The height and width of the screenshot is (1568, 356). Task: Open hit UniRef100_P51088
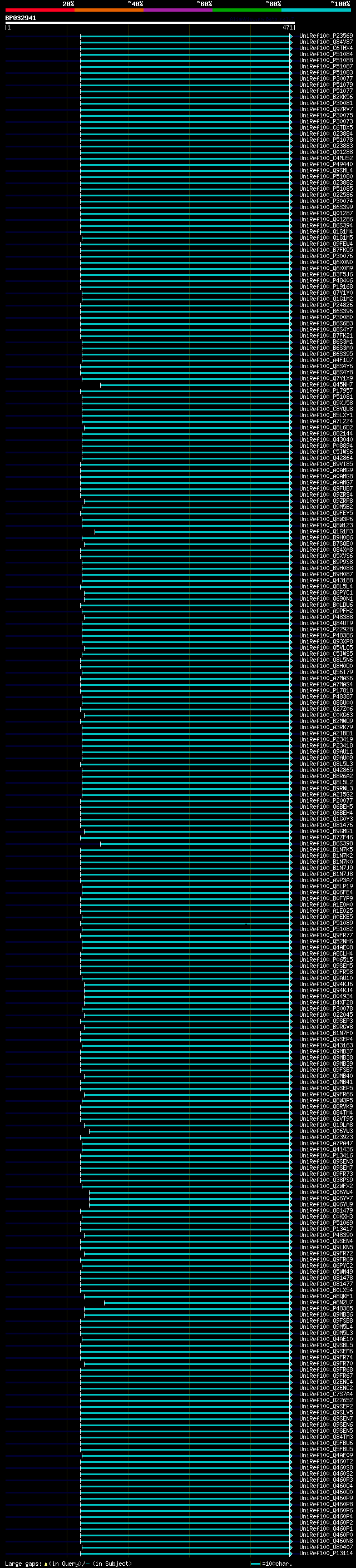coord(326,60)
